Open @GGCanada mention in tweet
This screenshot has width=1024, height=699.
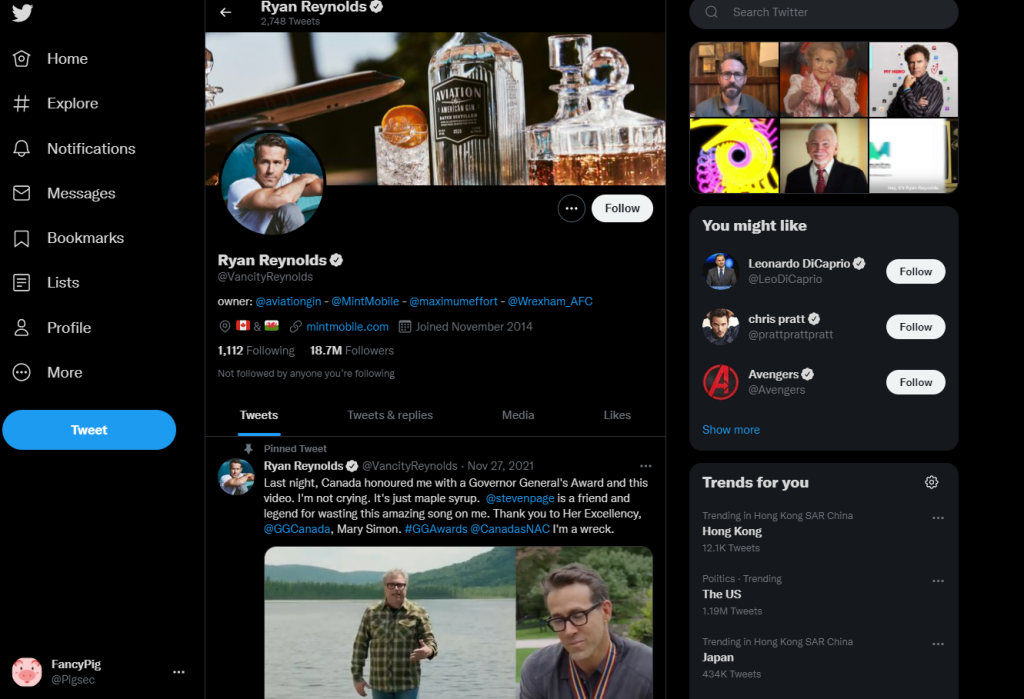tap(296, 529)
